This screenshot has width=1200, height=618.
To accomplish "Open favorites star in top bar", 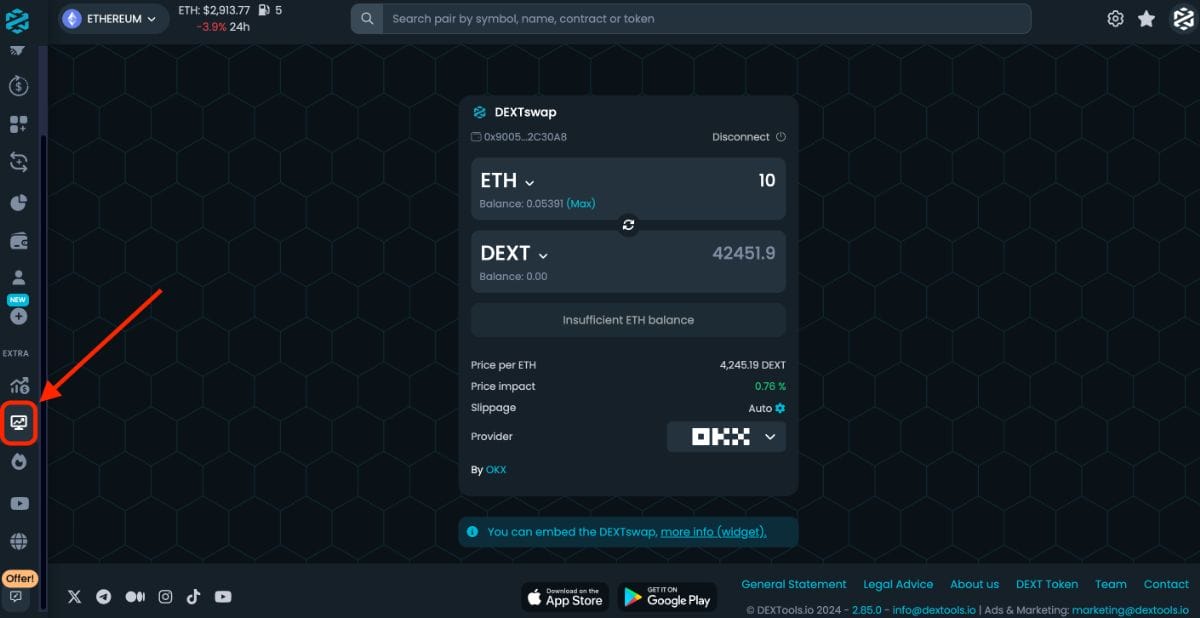I will pos(1147,19).
